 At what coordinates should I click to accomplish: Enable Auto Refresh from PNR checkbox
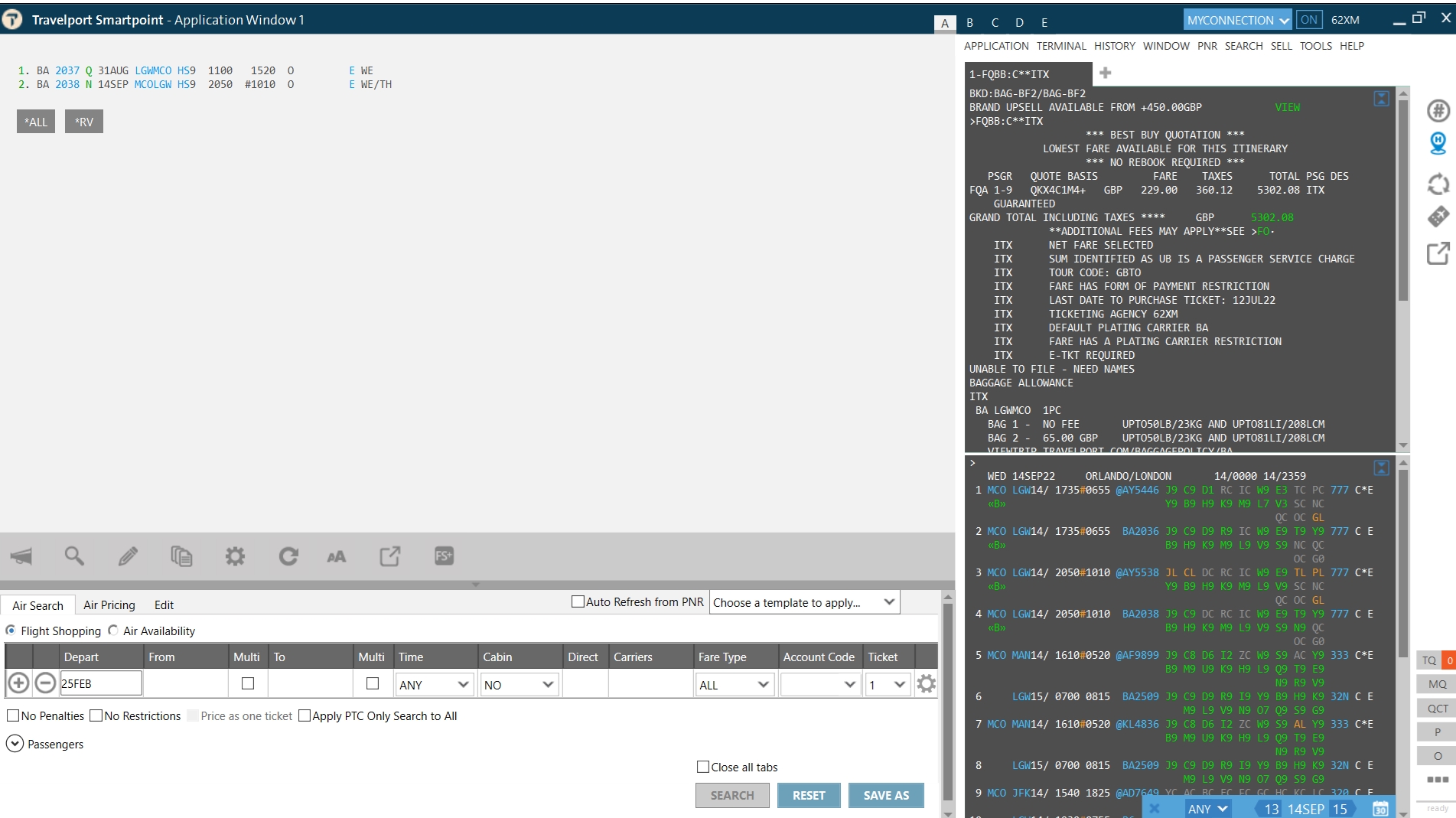click(578, 602)
